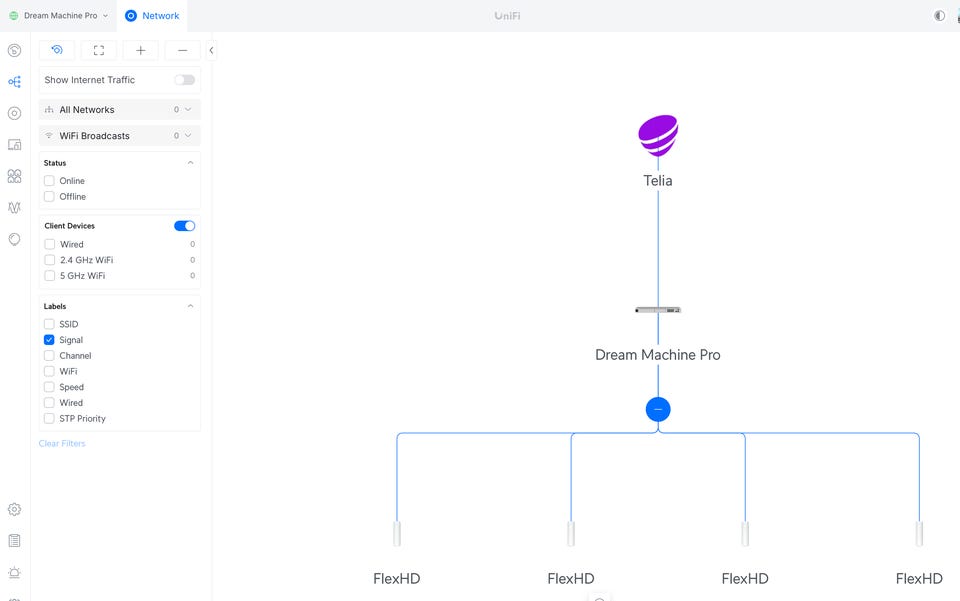This screenshot has width=960, height=601.
Task: Open the Dream Machine Pro site selector
Action: tap(58, 16)
